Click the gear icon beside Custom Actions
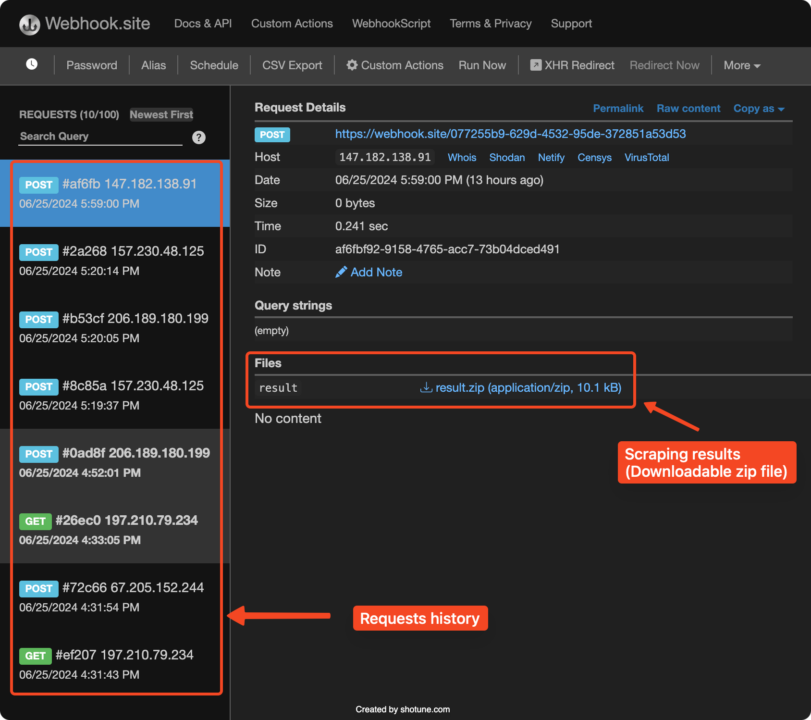Screen dimensions: 811x720 (x=352, y=65)
